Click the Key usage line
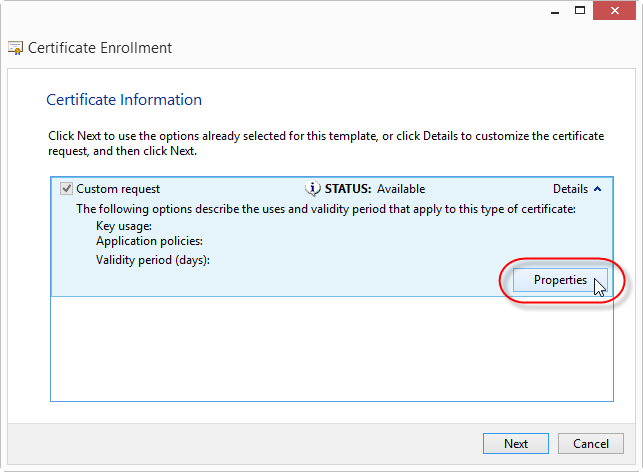The image size is (643, 472). coord(124,226)
